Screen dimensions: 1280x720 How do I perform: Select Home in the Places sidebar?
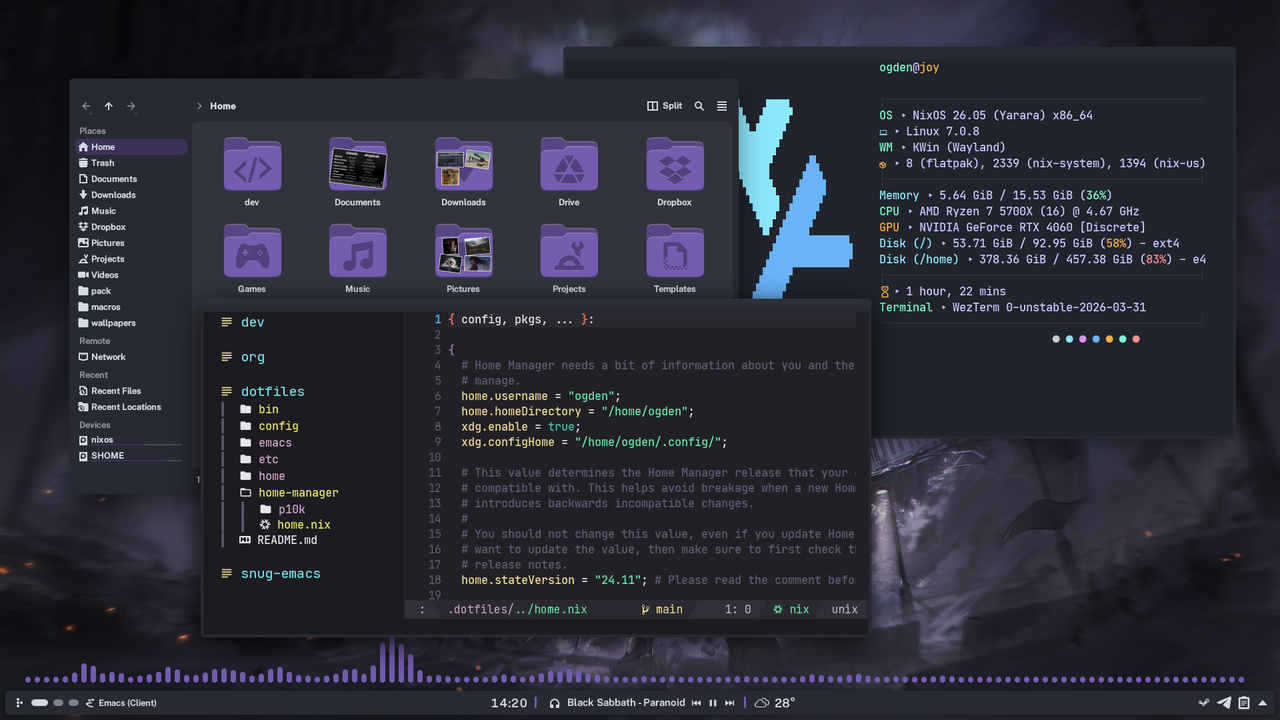point(131,147)
